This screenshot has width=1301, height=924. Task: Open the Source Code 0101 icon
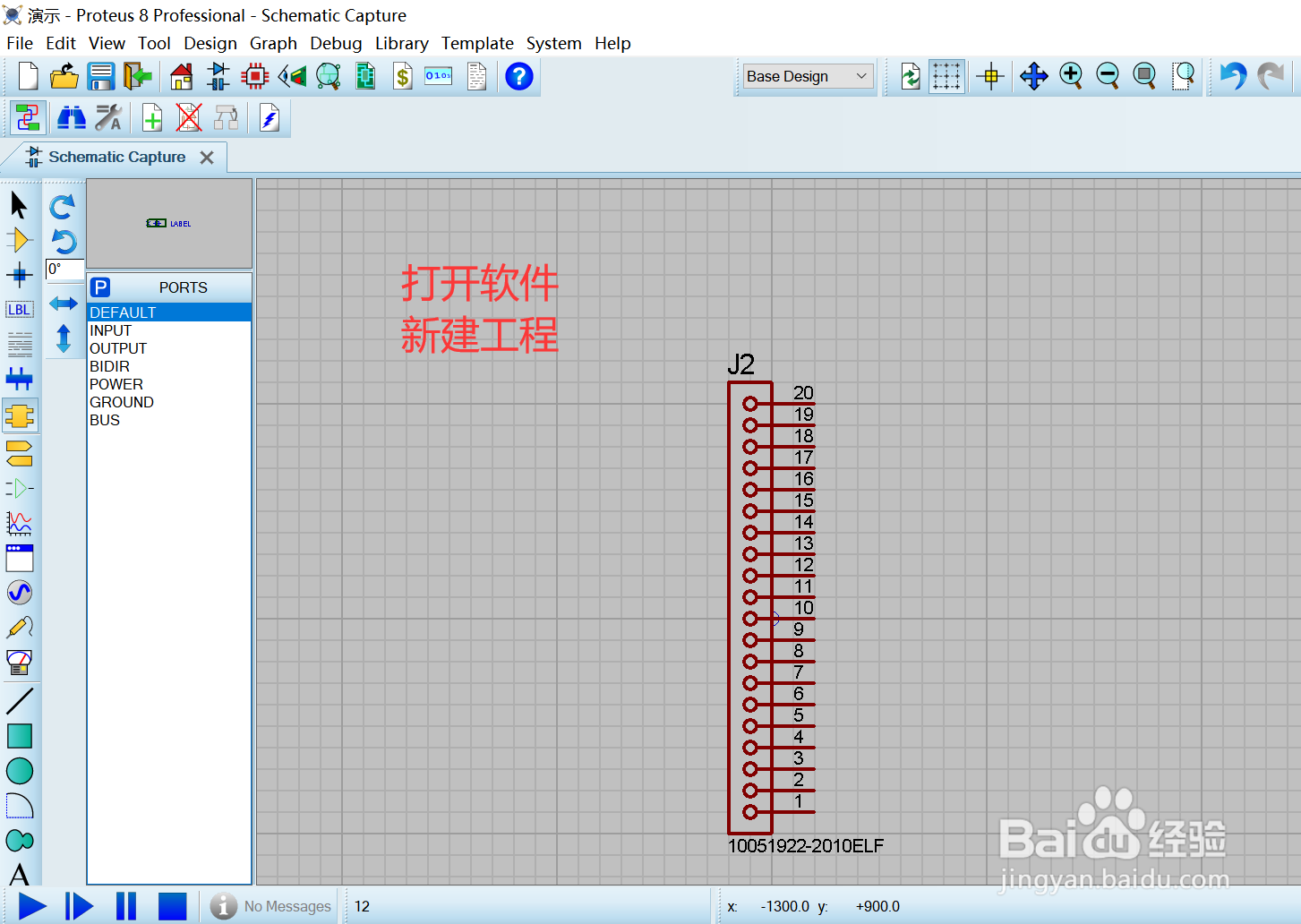[x=439, y=76]
